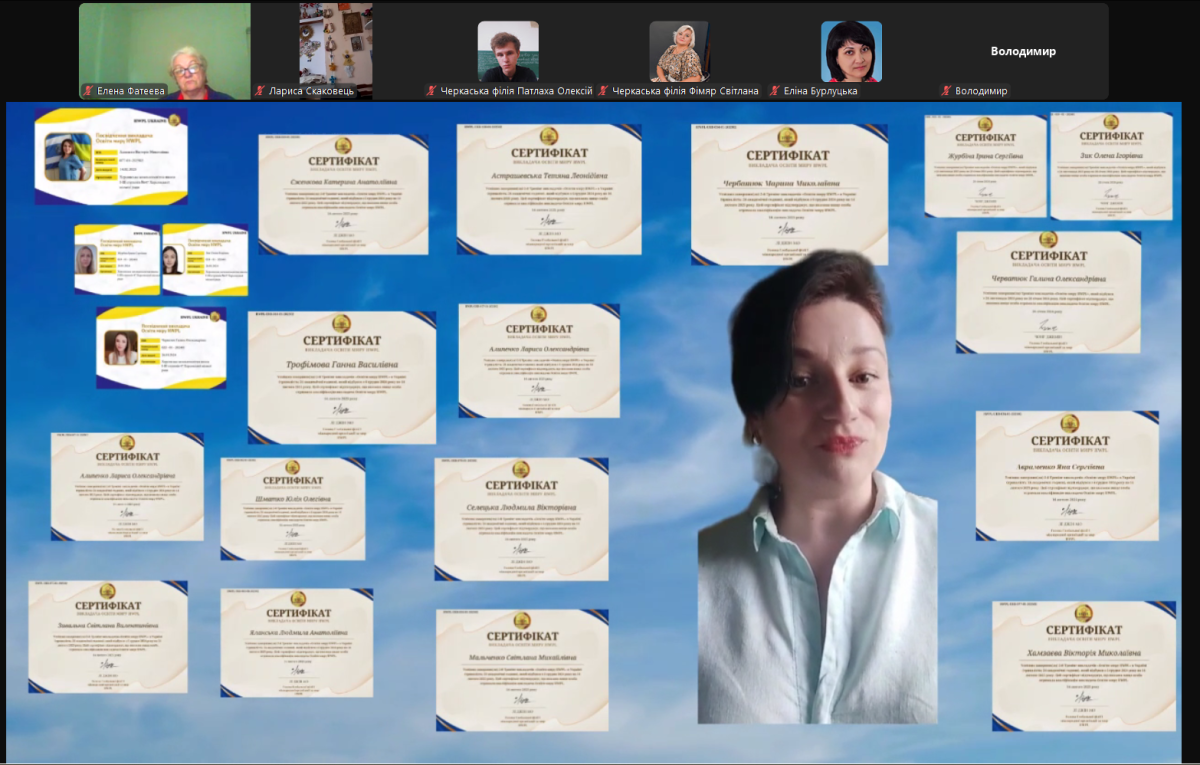Click the Зик Олена Ігорівна certificate

pos(1111,166)
